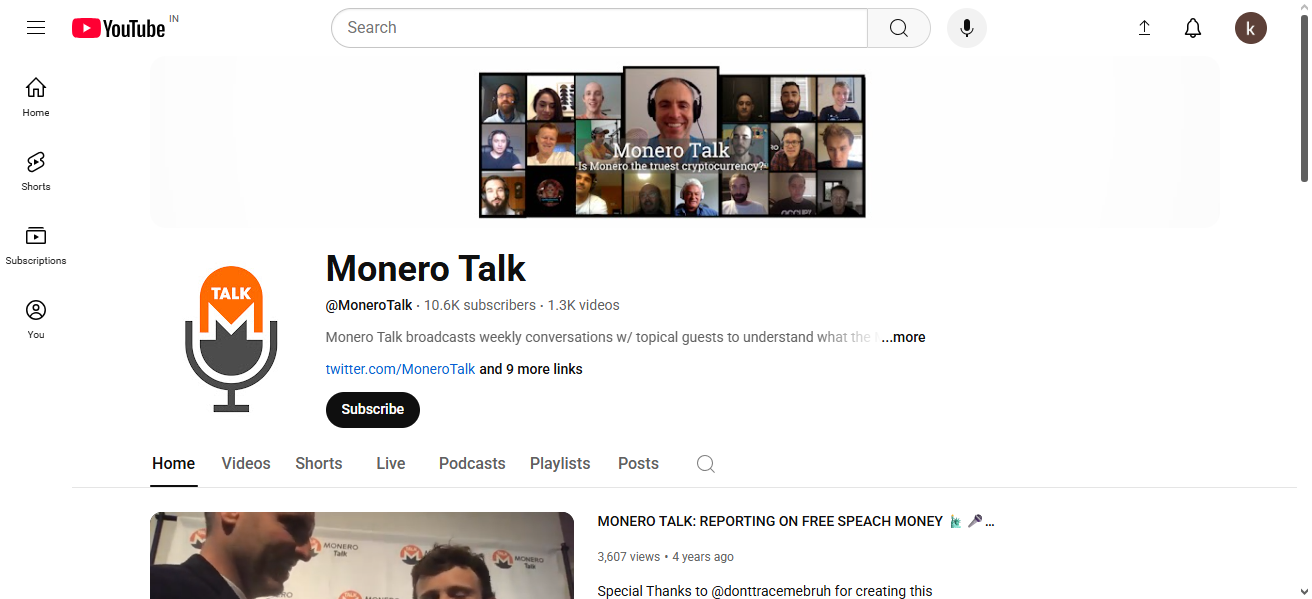This screenshot has height=599, width=1312.
Task: Open the You sidebar section
Action: click(36, 319)
